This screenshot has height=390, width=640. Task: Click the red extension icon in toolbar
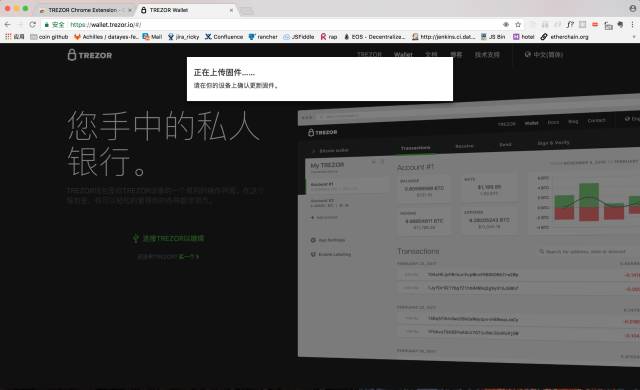pos(595,24)
